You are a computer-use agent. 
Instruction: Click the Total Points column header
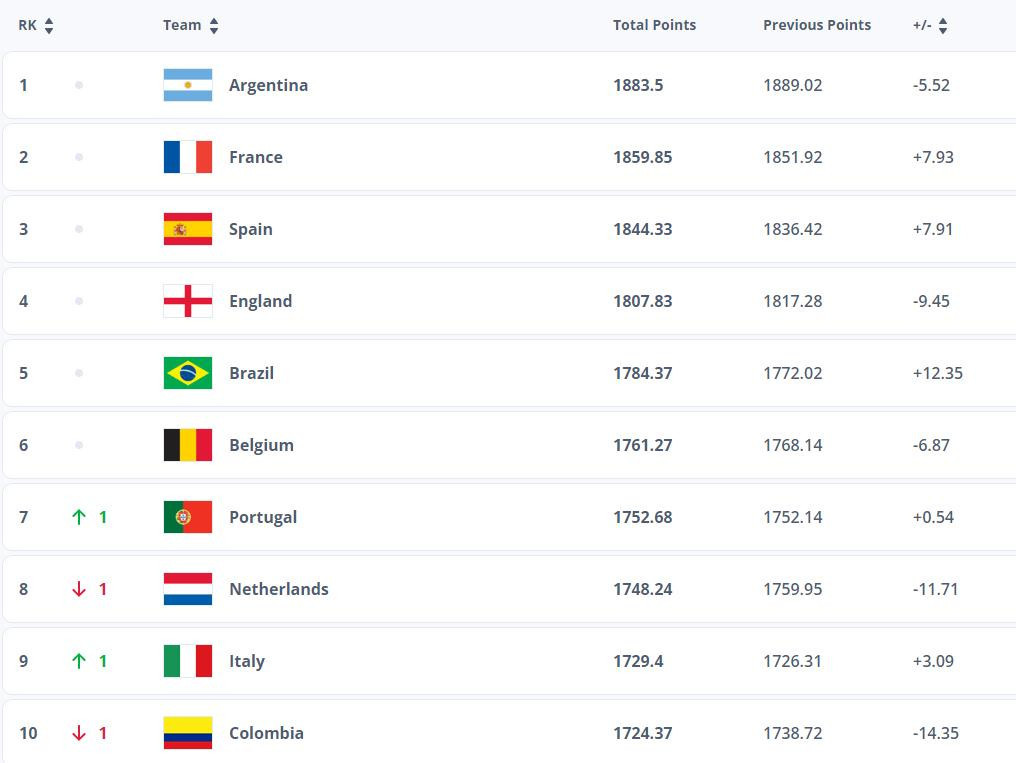click(x=654, y=25)
